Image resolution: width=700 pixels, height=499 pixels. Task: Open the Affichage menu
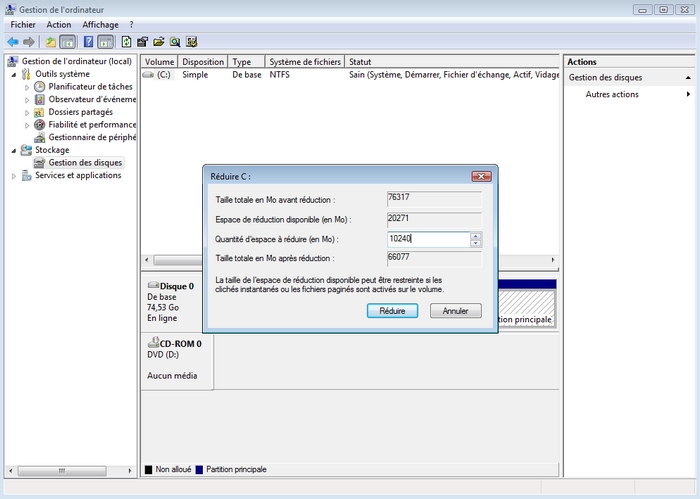tap(100, 24)
